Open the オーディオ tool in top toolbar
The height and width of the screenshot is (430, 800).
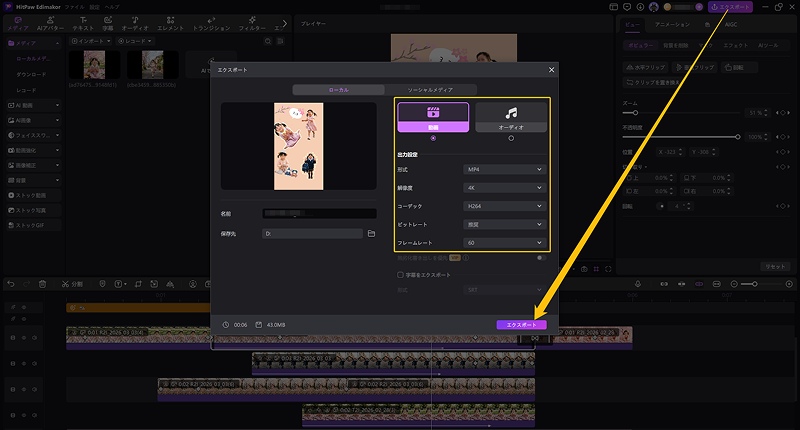[135, 23]
